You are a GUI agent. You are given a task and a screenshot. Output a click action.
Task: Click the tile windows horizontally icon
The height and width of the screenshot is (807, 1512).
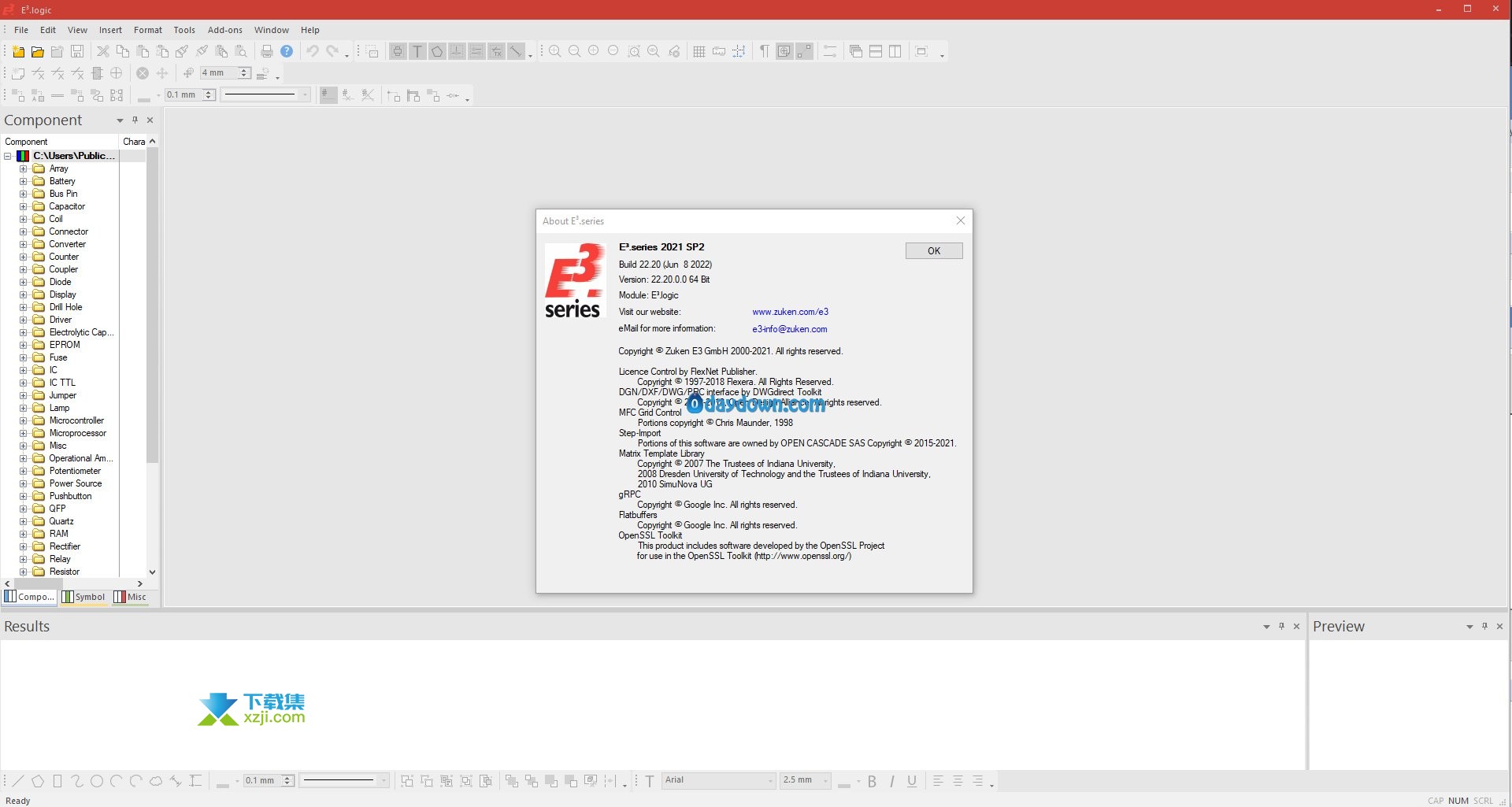click(x=876, y=52)
